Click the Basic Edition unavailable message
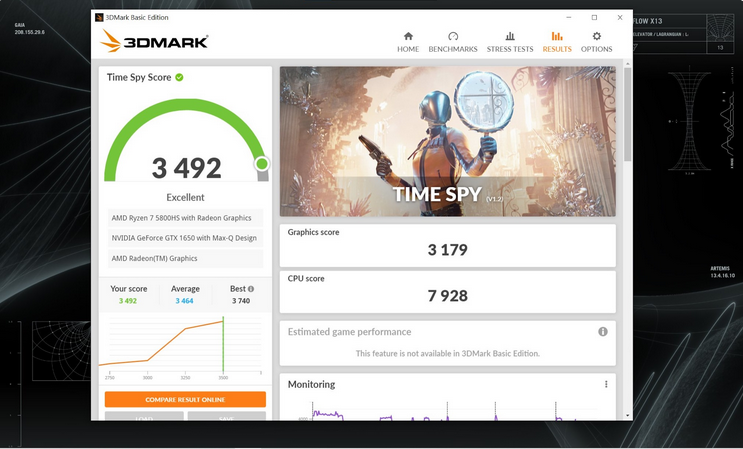Screen dimensions: 743x449 (x=448, y=353)
